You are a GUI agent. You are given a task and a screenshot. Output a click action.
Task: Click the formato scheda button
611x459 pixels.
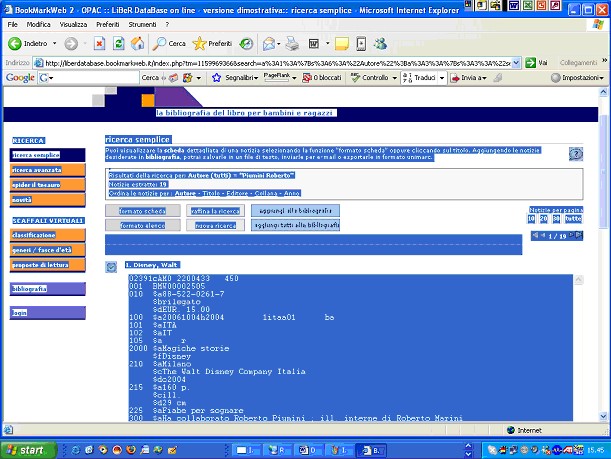point(143,211)
